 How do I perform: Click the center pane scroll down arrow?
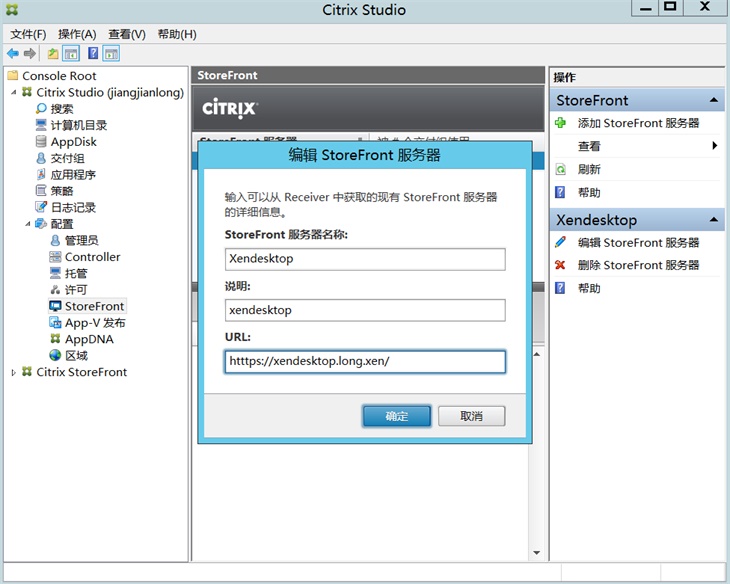point(536,553)
